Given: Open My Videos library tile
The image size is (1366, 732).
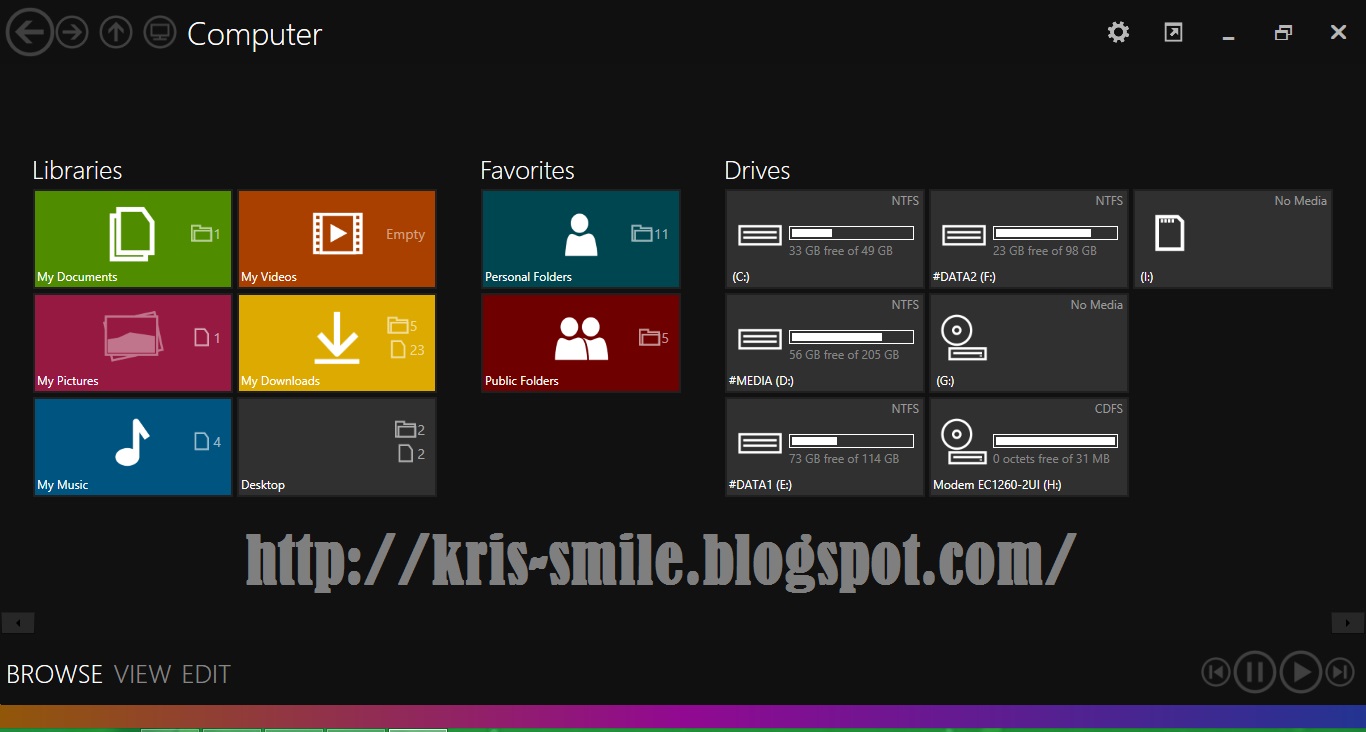Looking at the screenshot, I should [x=337, y=239].
